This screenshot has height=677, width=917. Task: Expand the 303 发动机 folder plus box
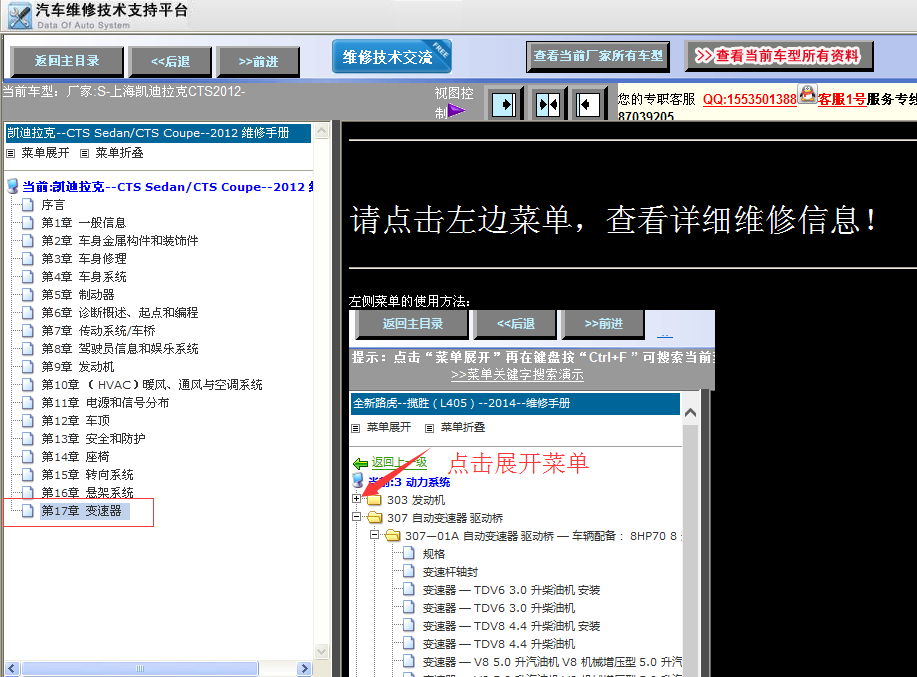(x=357, y=499)
